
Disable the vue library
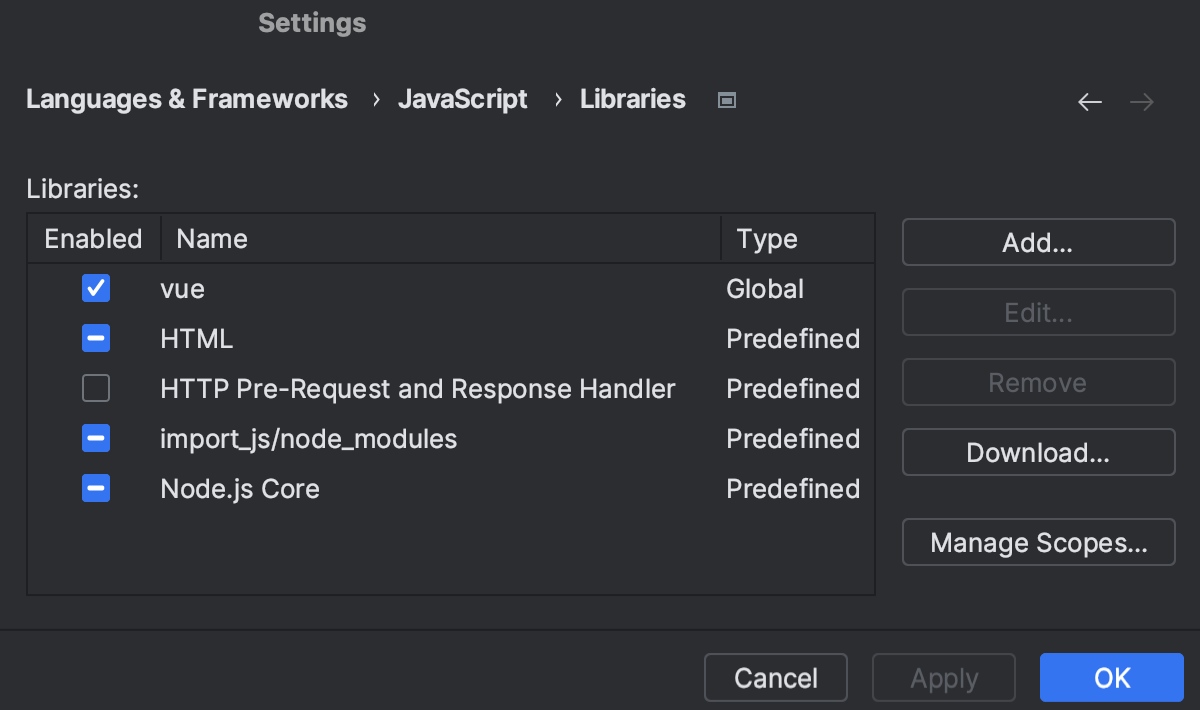(x=95, y=288)
